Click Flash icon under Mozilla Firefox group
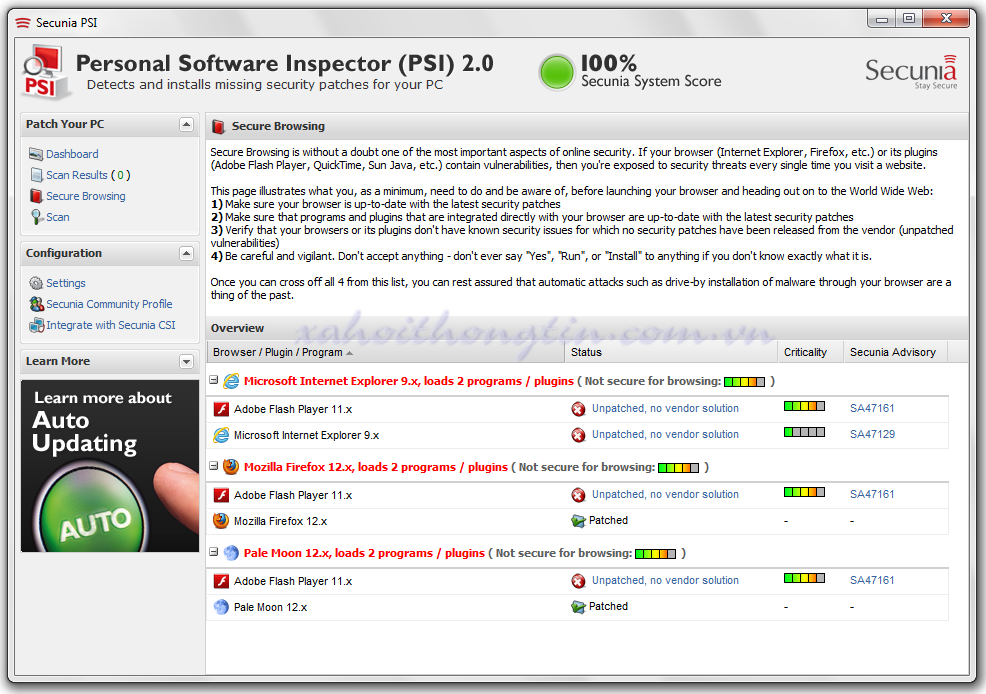The width and height of the screenshot is (986, 694). point(221,495)
